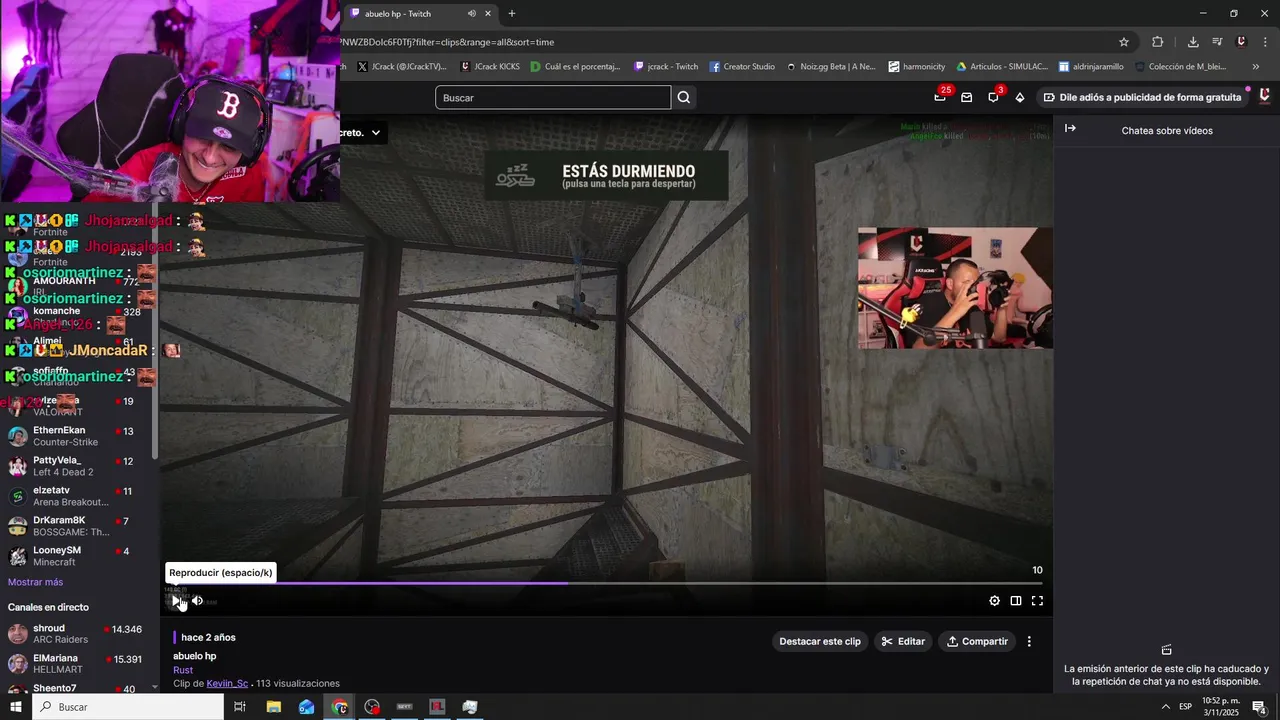Viewport: 1280px width, 720px height.
Task: Open shroud channel in sidebar
Action: [x=76, y=634]
